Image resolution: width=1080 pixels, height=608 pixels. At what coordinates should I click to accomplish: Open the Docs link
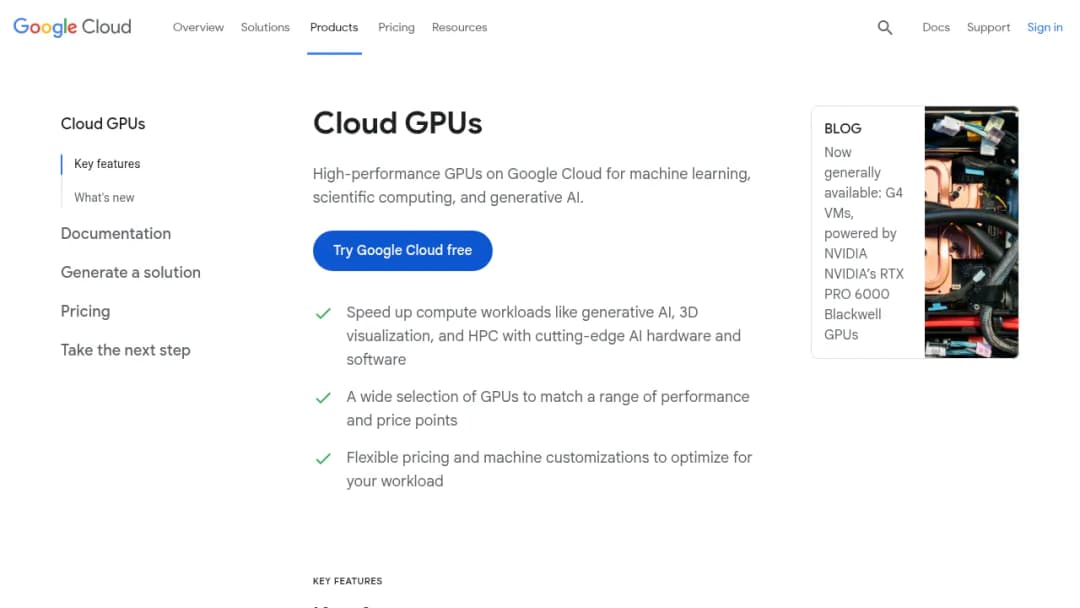pyautogui.click(x=935, y=28)
